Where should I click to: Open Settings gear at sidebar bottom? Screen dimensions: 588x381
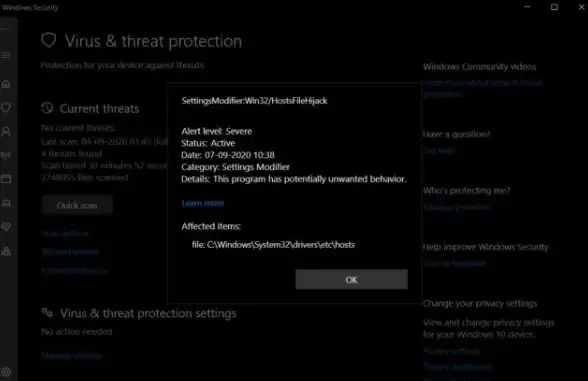click(x=6, y=372)
